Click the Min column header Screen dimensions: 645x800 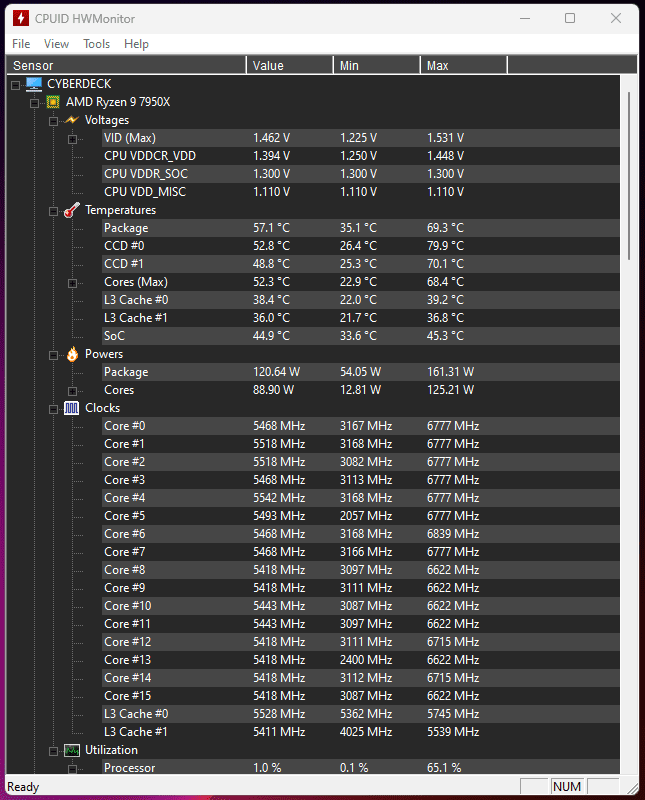click(377, 65)
